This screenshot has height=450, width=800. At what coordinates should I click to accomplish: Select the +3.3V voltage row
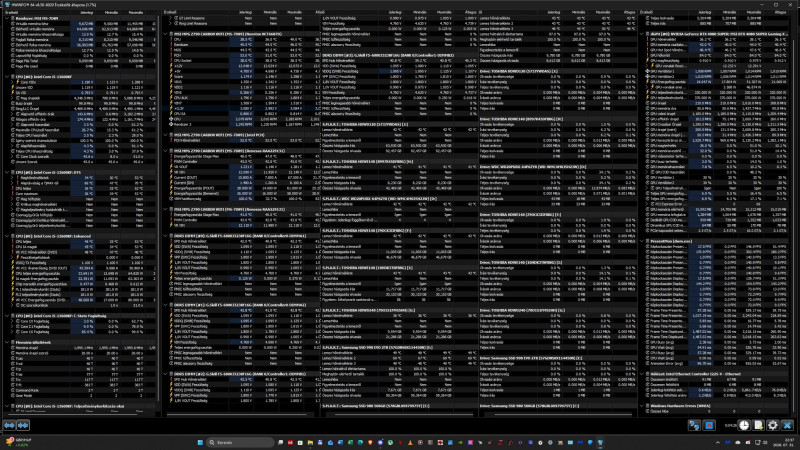pyautogui.click(x=241, y=109)
